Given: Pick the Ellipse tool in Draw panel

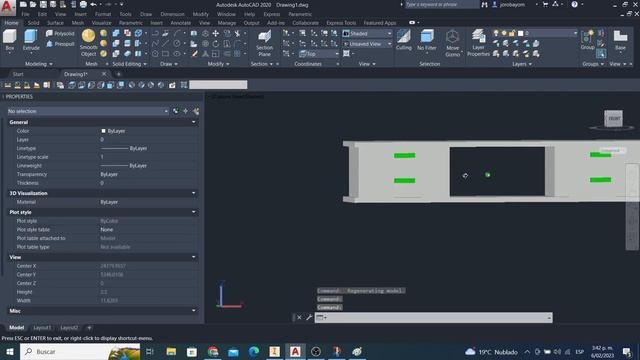Looking at the screenshot, I should click(x=177, y=53).
